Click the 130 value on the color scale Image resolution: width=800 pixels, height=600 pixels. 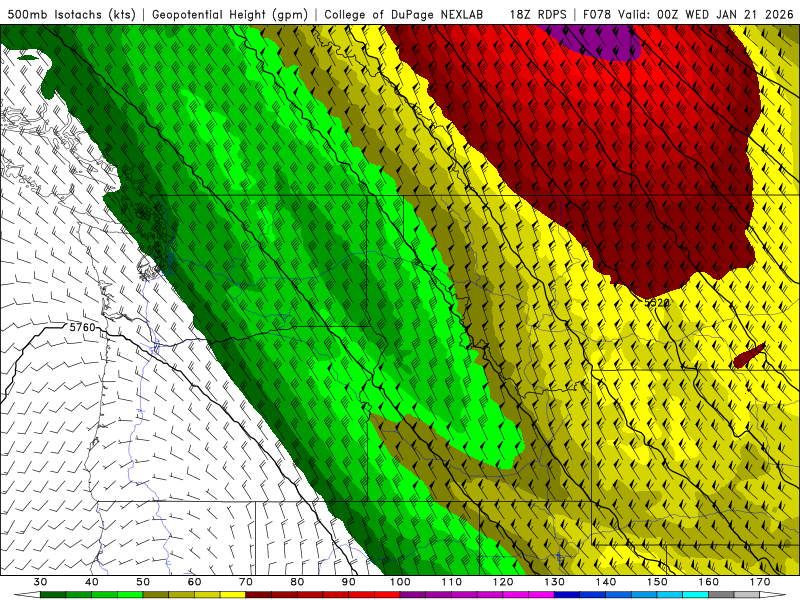pos(554,582)
